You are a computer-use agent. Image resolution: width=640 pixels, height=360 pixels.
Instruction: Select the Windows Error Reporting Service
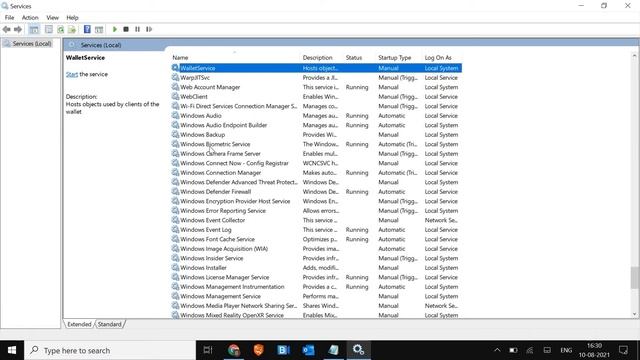pos(316,211)
